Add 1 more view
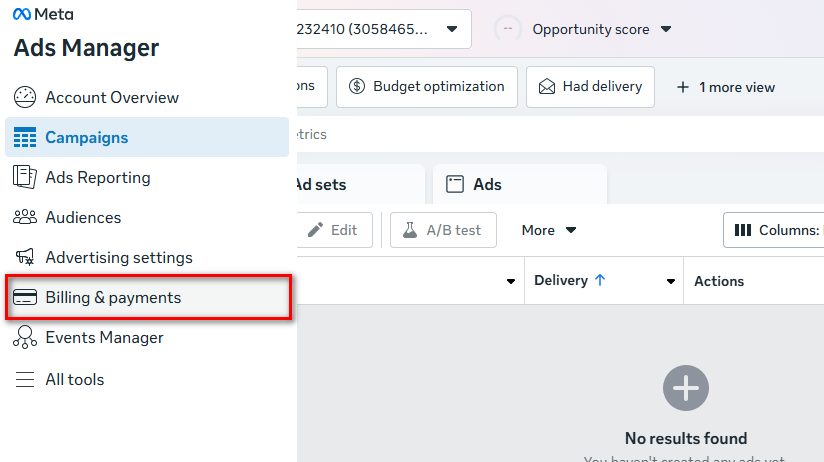Viewport: 824px width, 462px height. [x=726, y=87]
